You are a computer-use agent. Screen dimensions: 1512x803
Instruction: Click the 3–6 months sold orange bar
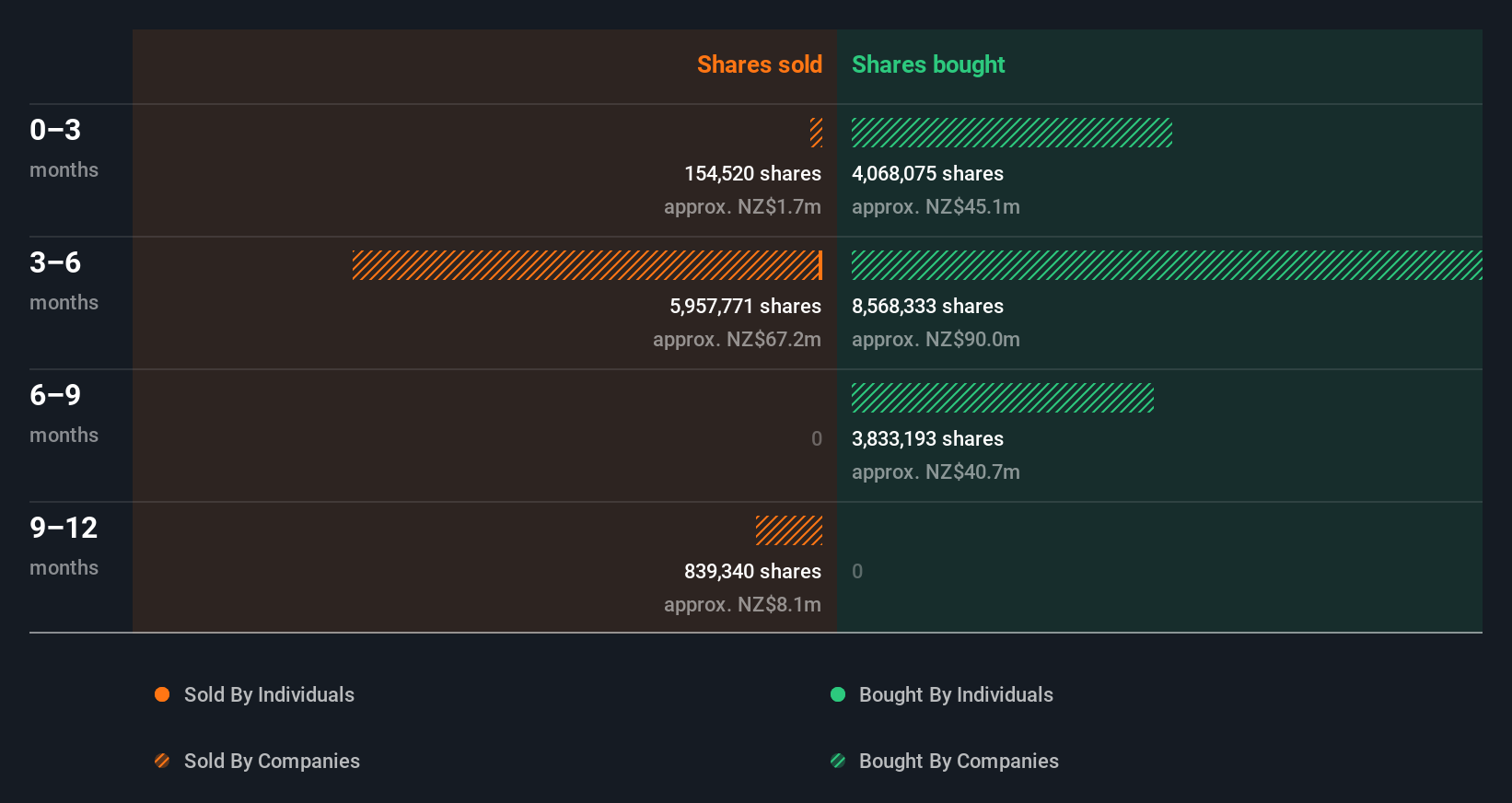tap(587, 265)
